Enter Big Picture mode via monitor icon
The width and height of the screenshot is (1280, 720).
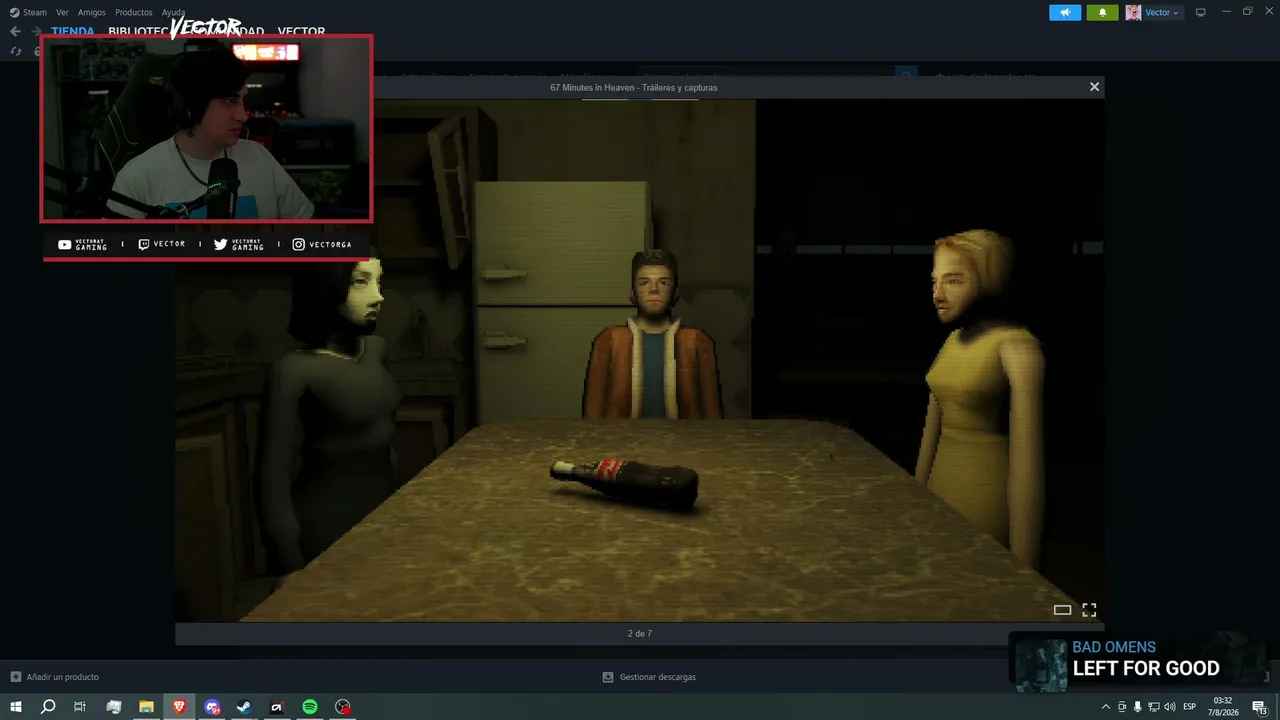[x=1201, y=13]
